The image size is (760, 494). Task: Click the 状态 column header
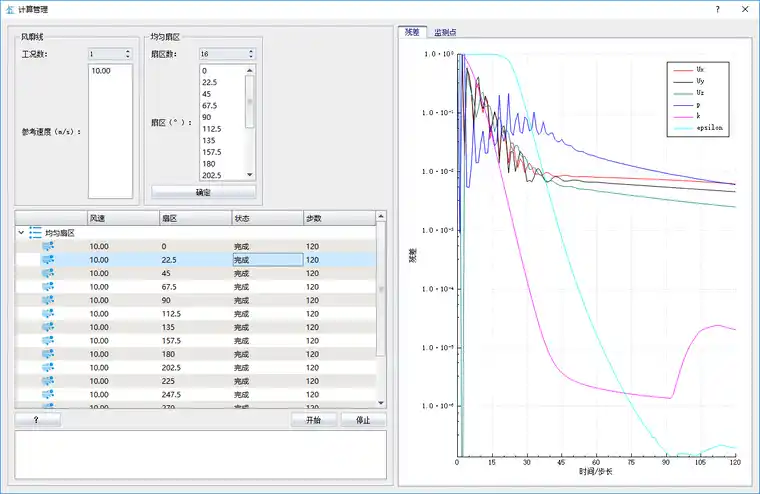(268, 218)
